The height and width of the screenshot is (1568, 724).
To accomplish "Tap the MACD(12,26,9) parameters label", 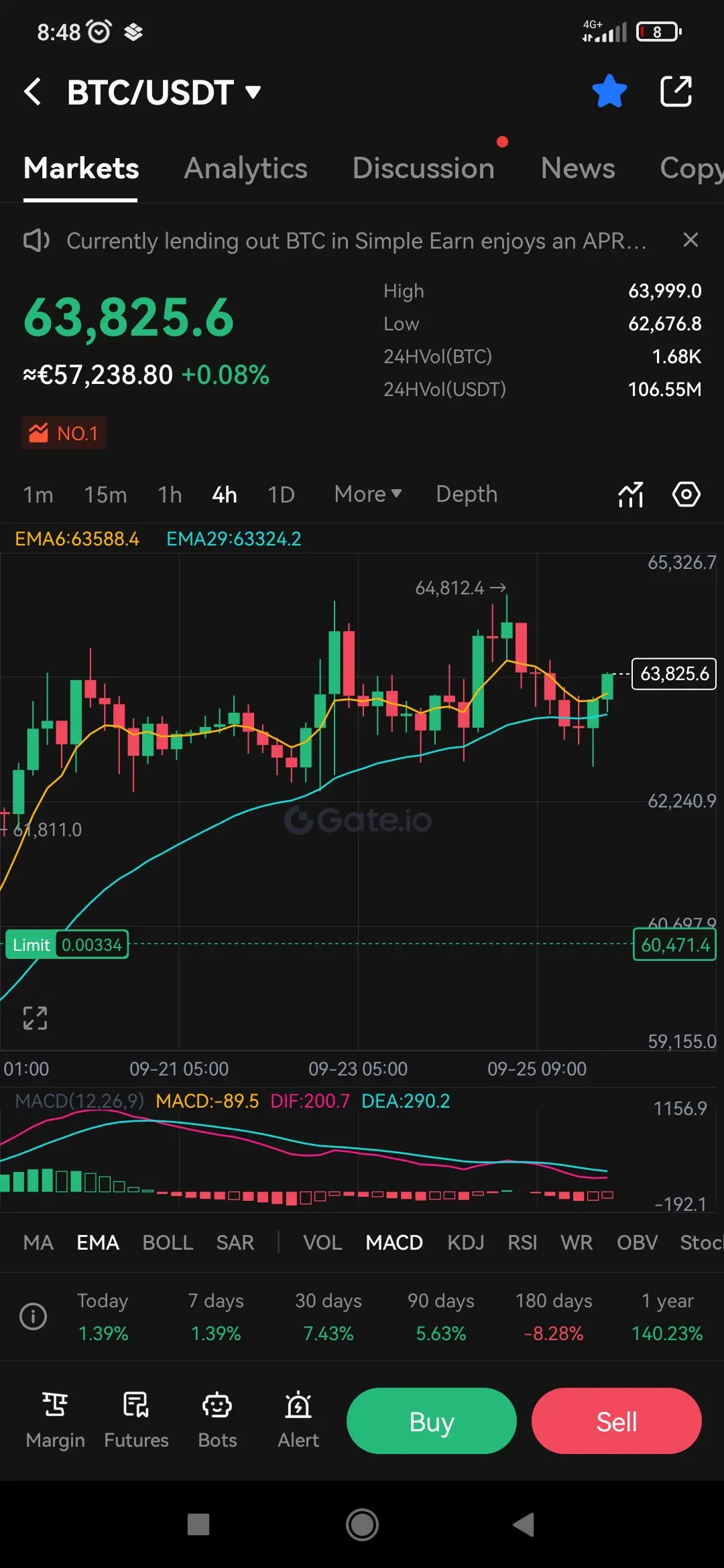I will click(x=79, y=1101).
